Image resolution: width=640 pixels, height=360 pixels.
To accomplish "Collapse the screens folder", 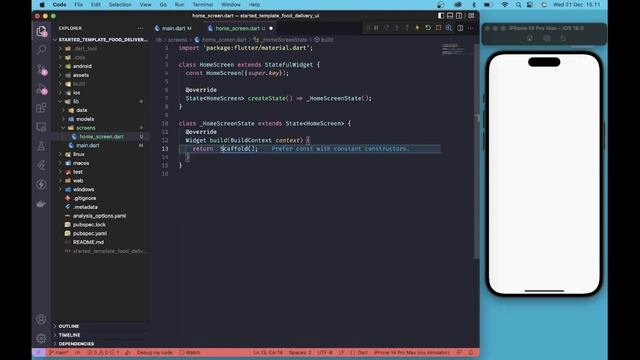I will tap(100, 128).
